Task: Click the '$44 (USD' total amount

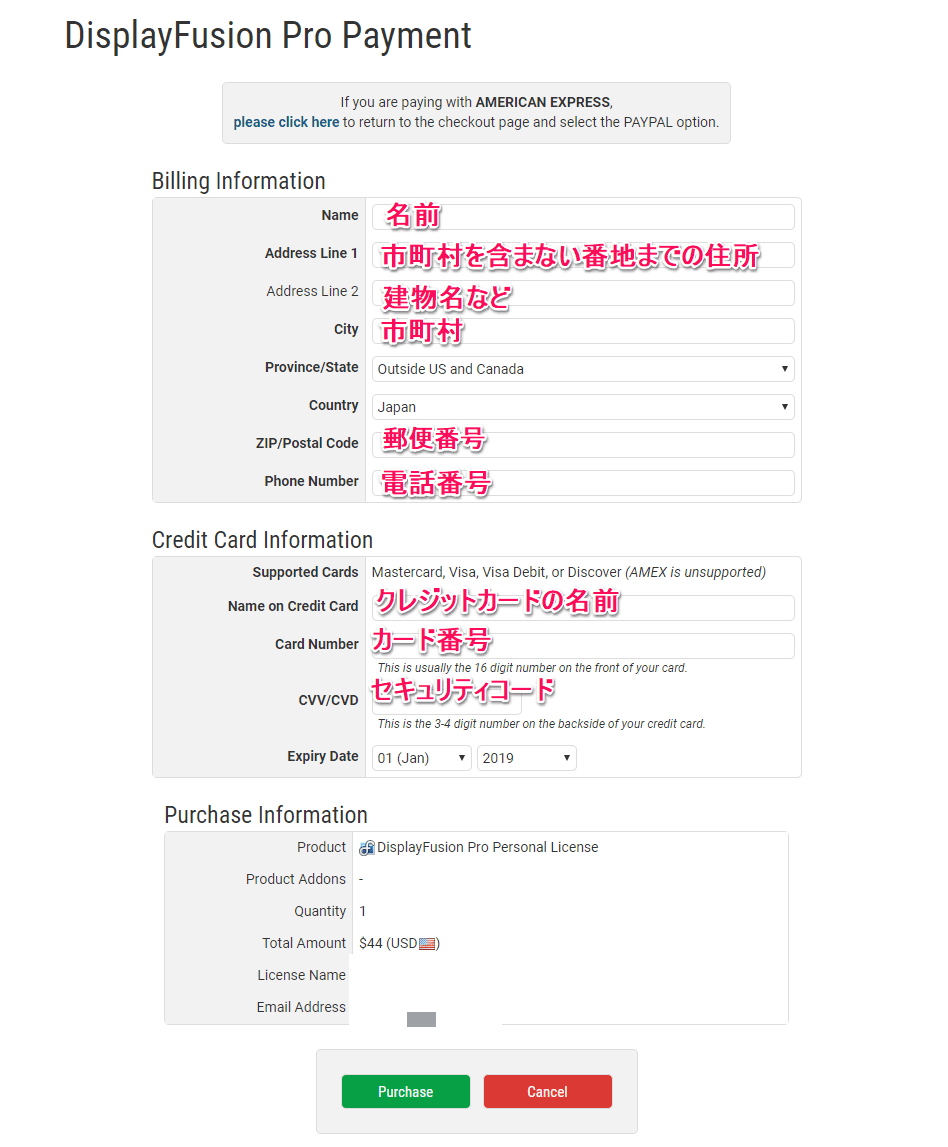Action: point(388,944)
